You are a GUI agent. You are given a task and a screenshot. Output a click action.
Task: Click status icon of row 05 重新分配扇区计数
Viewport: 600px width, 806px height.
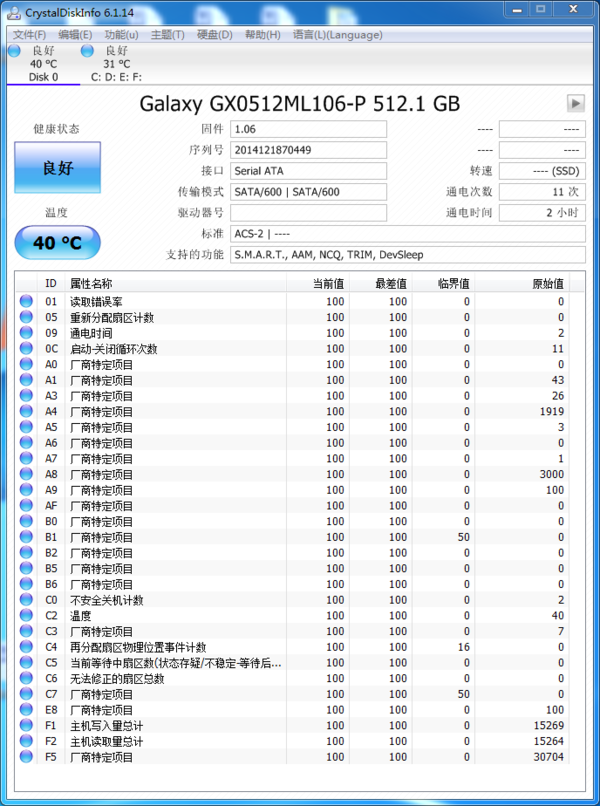[26, 317]
